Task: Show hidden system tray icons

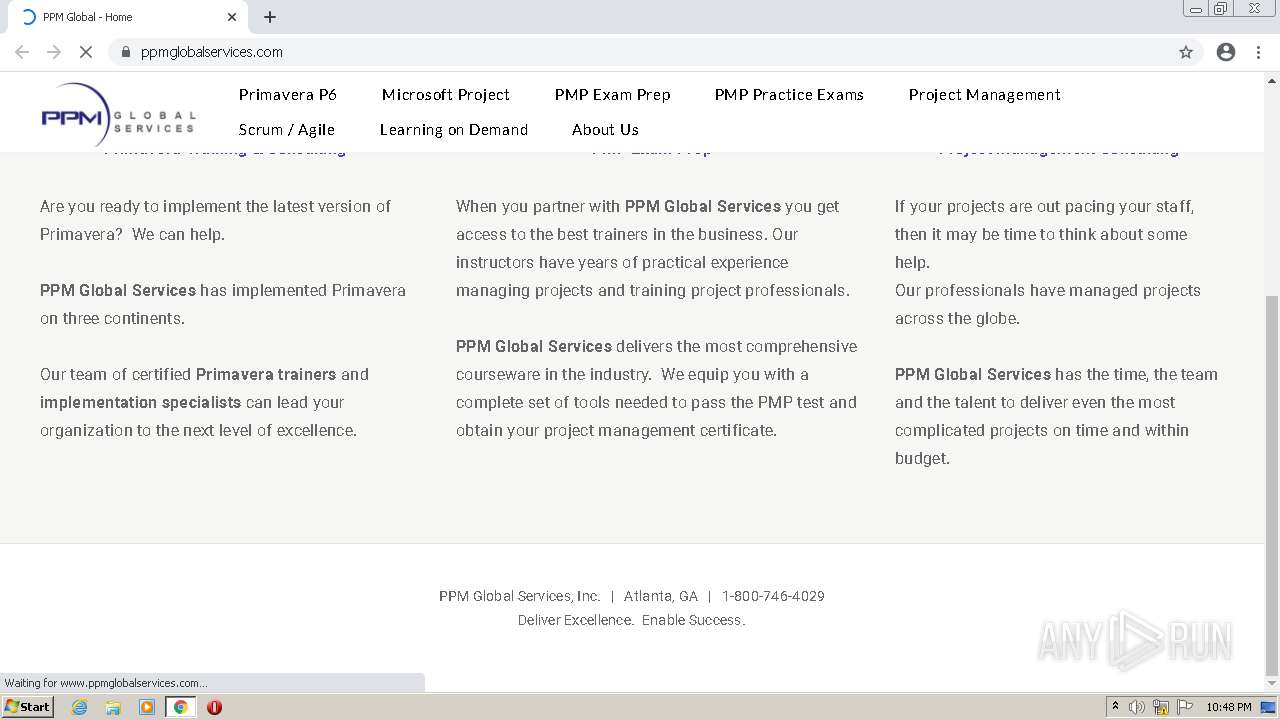Action: (1115, 707)
